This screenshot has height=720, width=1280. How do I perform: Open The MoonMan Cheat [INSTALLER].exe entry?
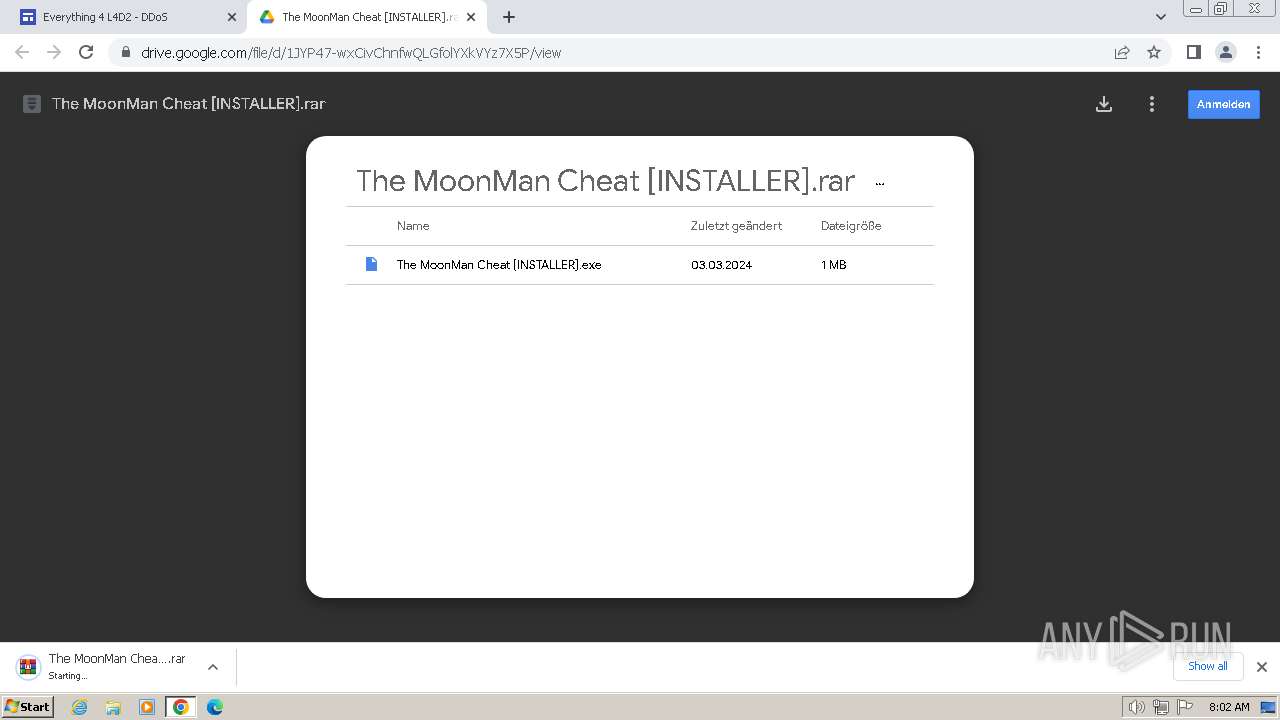pos(499,265)
